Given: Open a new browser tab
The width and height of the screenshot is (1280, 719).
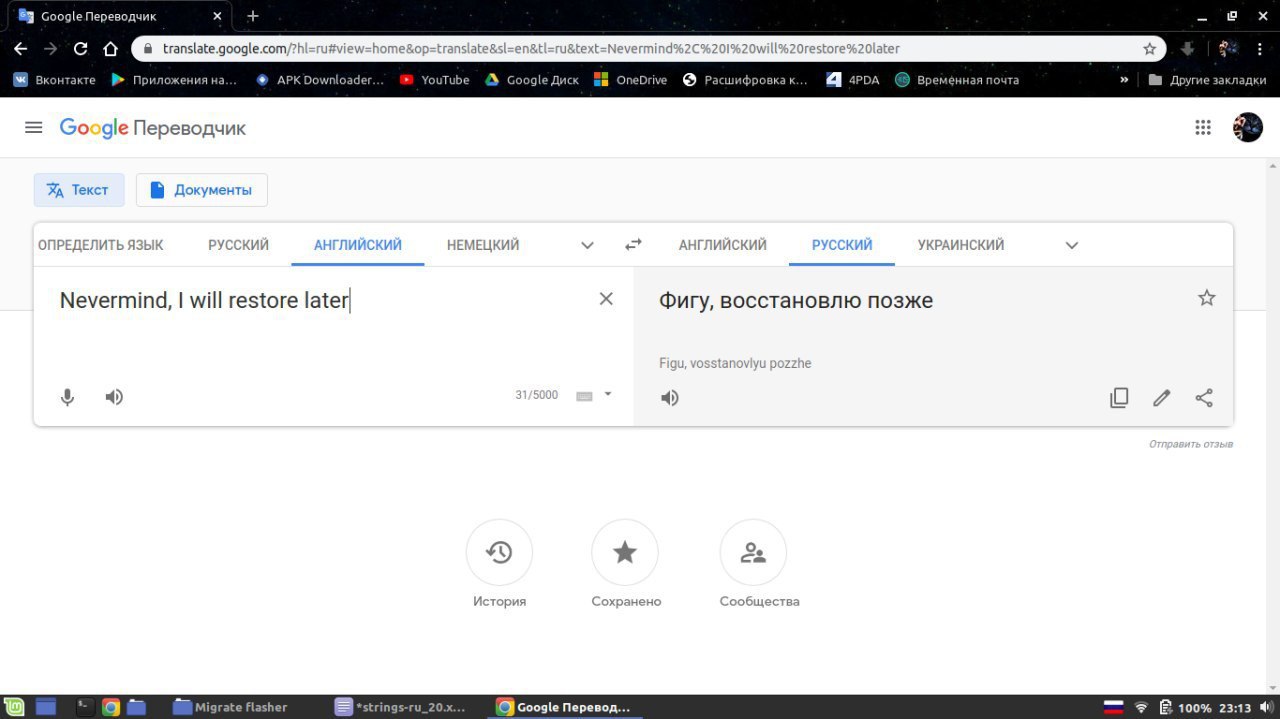Looking at the screenshot, I should pos(253,16).
